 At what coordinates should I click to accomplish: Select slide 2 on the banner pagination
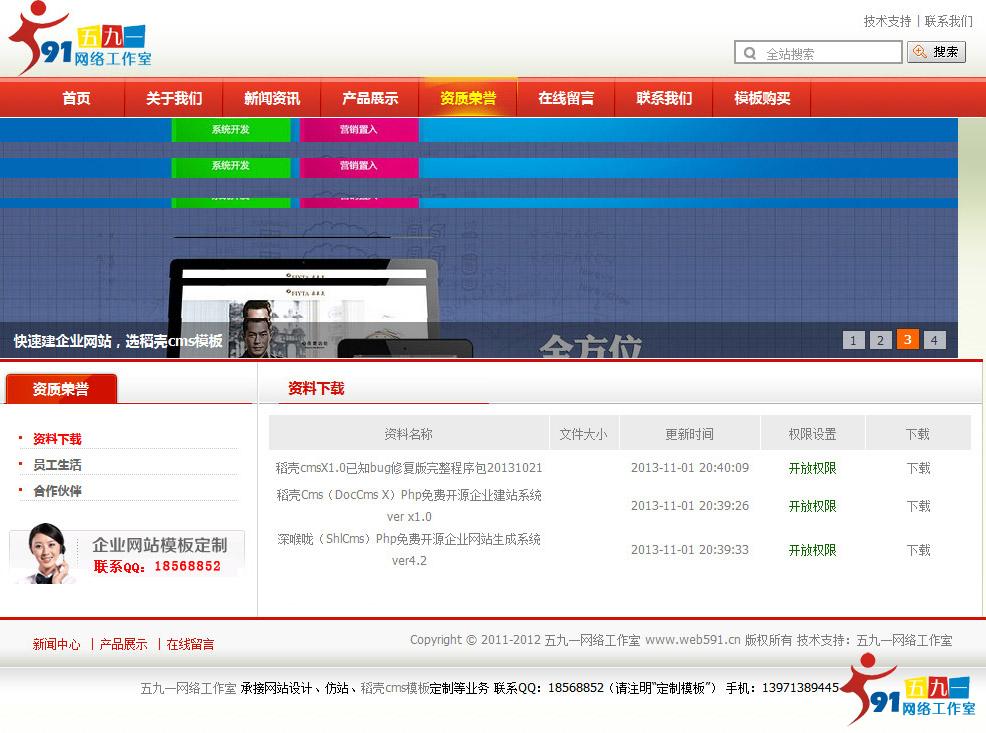(x=880, y=340)
